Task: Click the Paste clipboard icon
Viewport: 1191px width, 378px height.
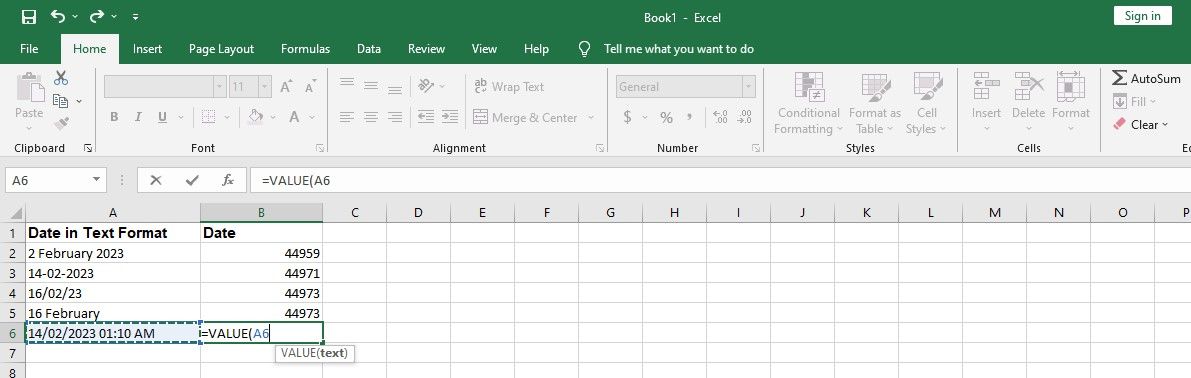Action: [x=29, y=88]
